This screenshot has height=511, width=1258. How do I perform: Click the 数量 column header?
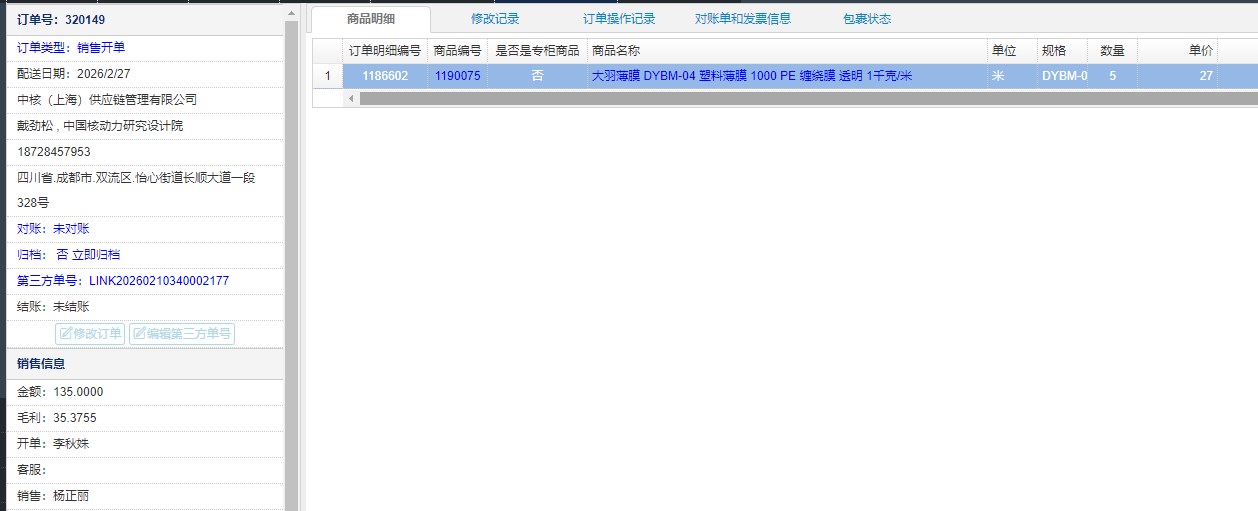[1112, 50]
